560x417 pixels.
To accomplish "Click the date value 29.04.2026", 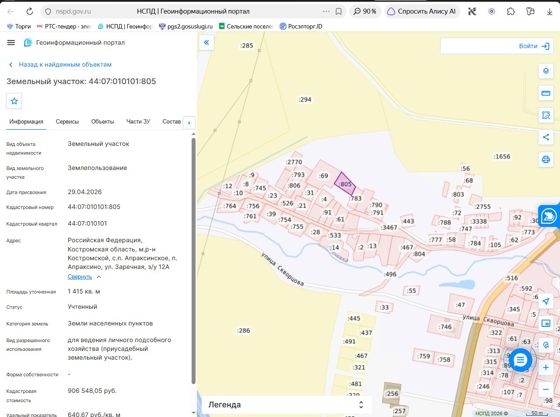I will pyautogui.click(x=85, y=192).
